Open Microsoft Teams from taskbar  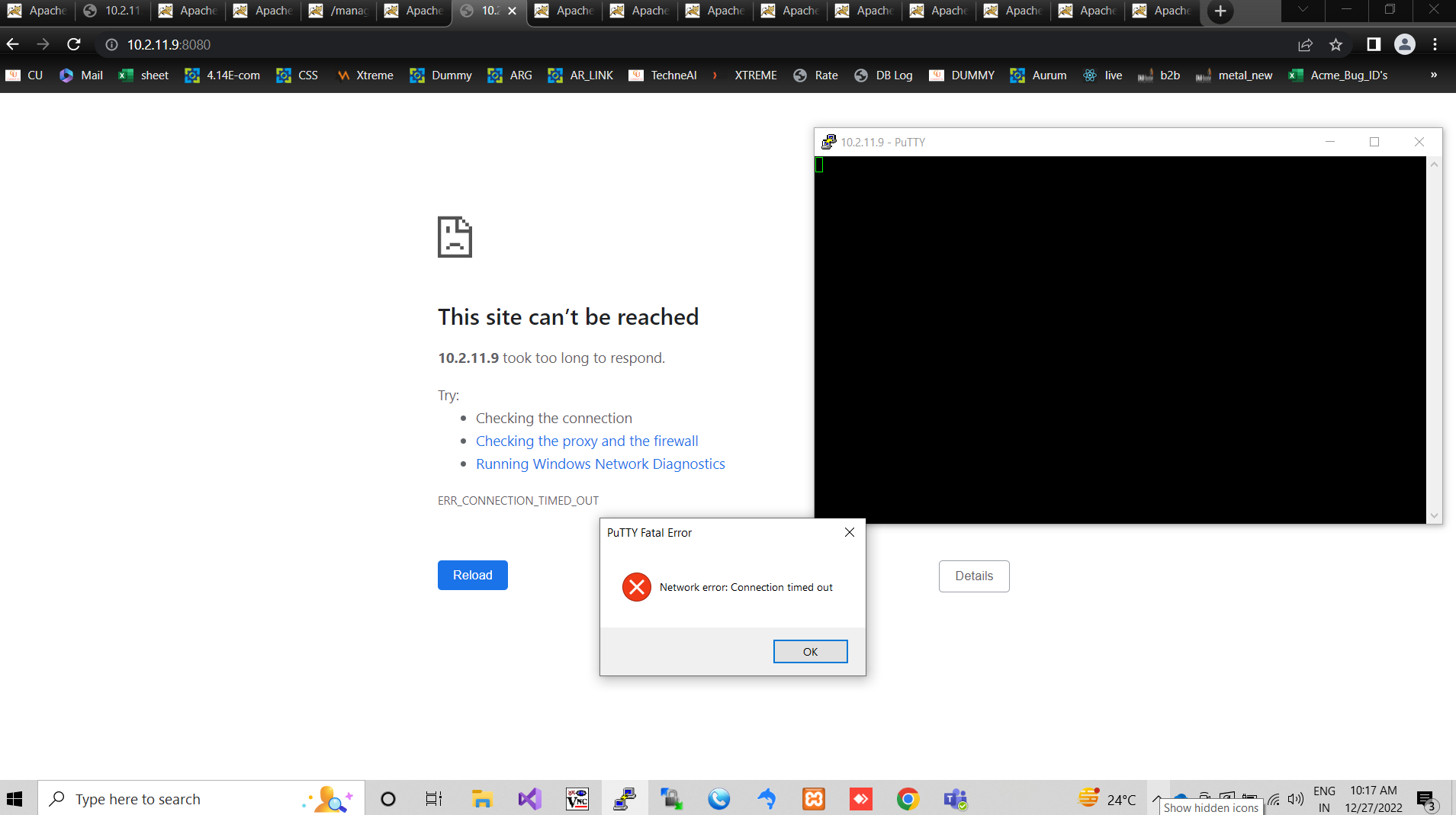[955, 798]
